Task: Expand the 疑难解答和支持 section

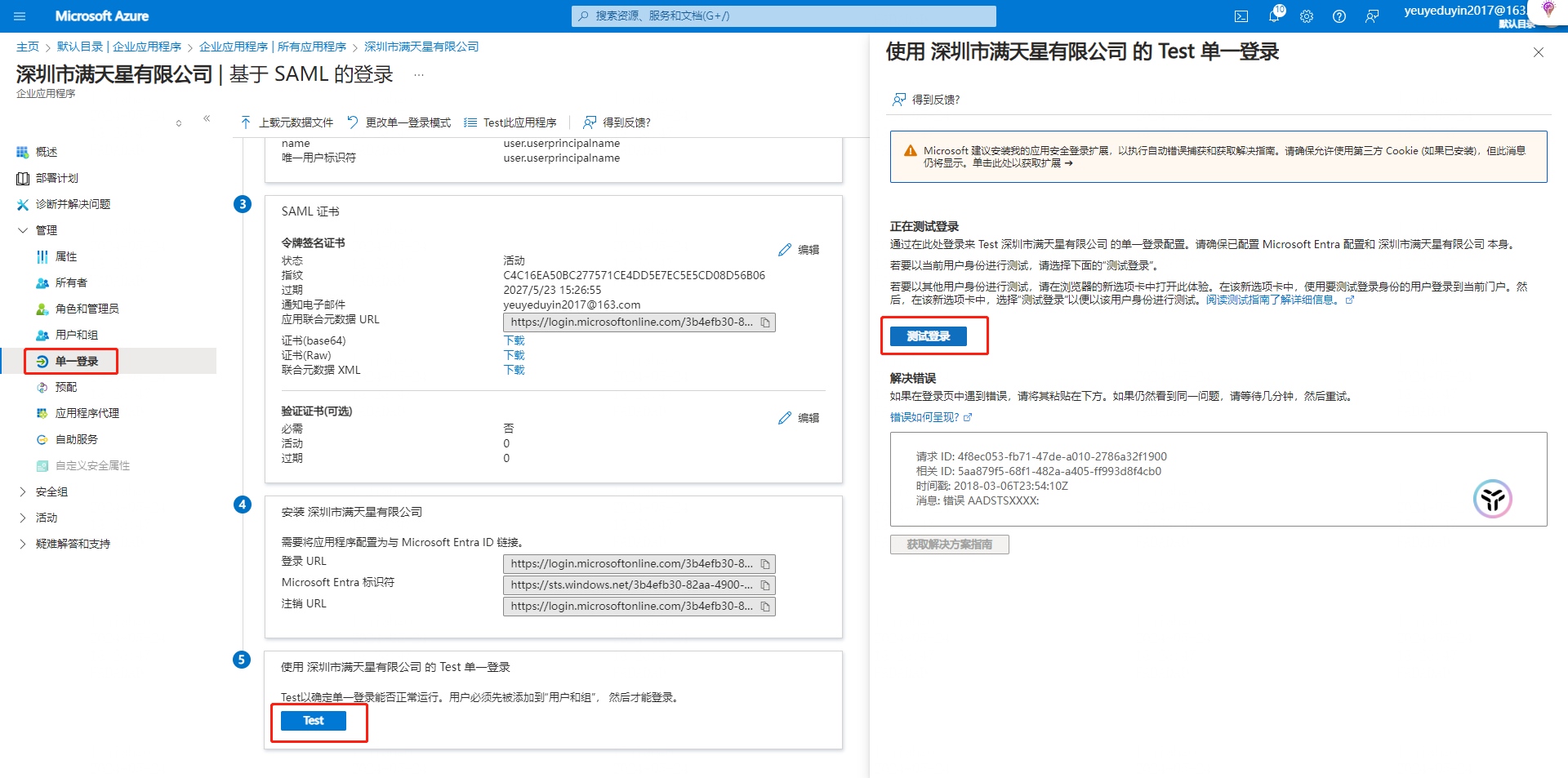Action: pyautogui.click(x=23, y=544)
